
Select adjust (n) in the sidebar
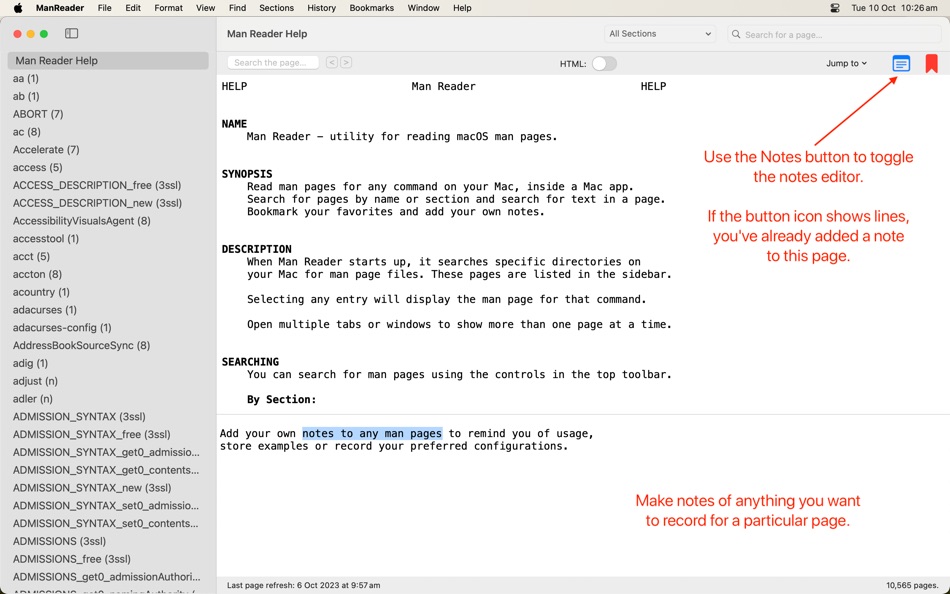[x=108, y=381]
